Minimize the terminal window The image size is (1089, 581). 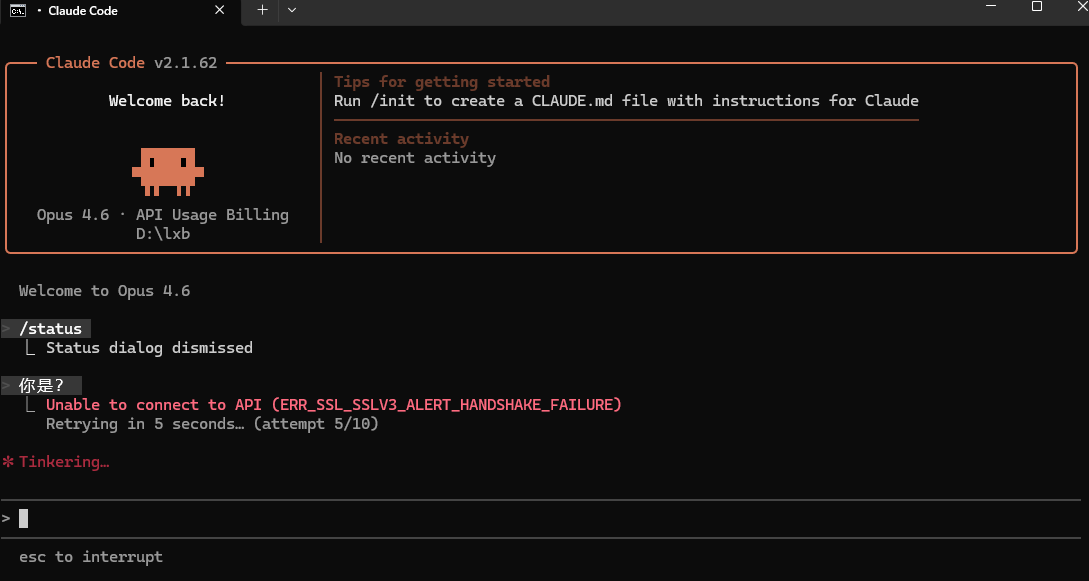pos(992,6)
